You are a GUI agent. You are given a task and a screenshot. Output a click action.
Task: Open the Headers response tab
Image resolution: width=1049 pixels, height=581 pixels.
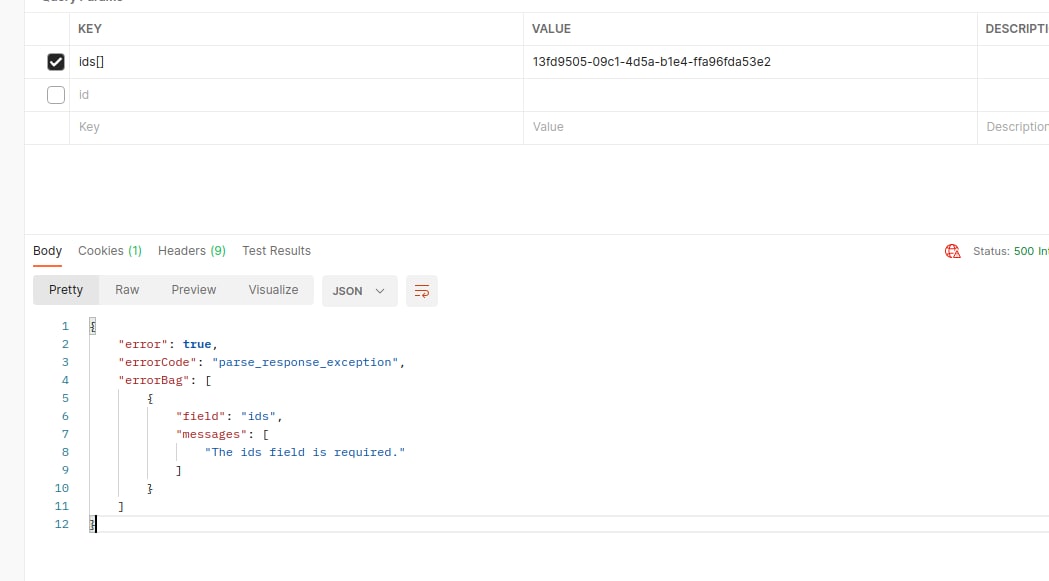[x=191, y=251]
